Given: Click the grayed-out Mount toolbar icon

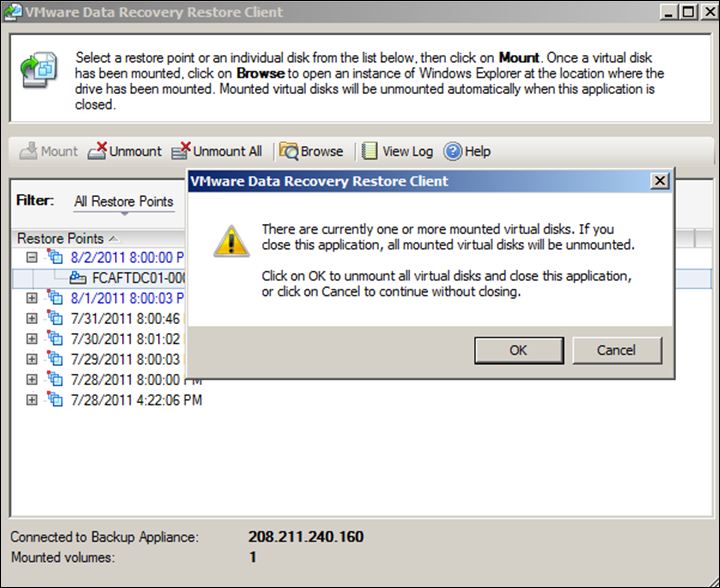Looking at the screenshot, I should pos(27,152).
